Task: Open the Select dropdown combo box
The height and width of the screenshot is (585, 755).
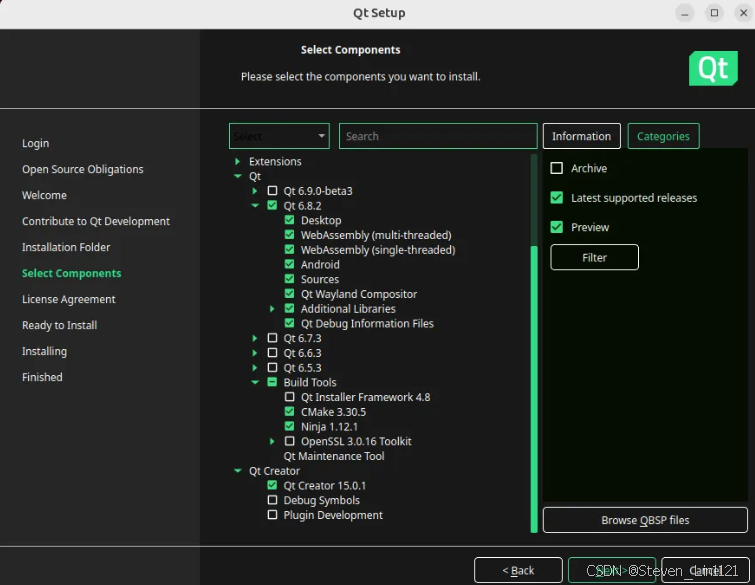Action: coord(279,136)
